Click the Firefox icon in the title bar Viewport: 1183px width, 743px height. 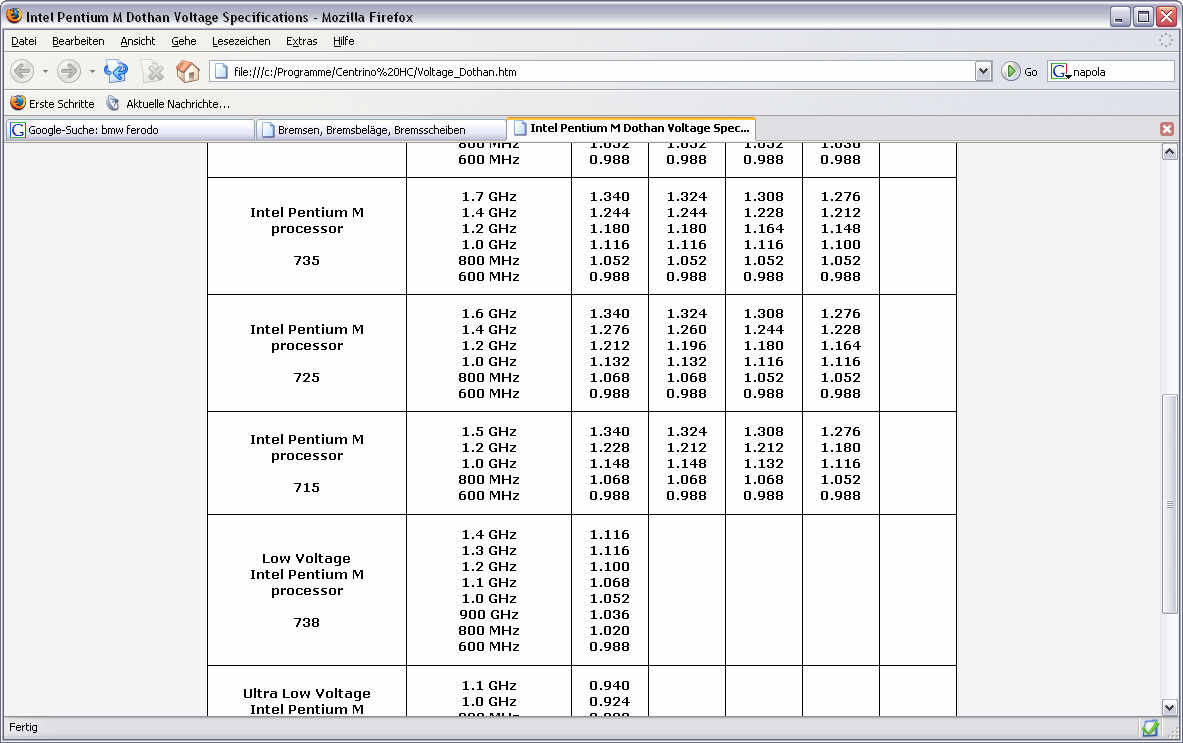point(14,16)
